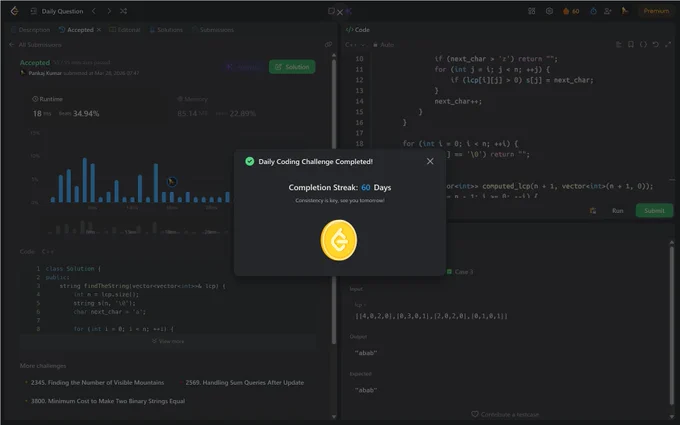680x425 pixels.
Task: Open challenge 3800 Minimum Cost Binary Strings
Action: [108, 401]
